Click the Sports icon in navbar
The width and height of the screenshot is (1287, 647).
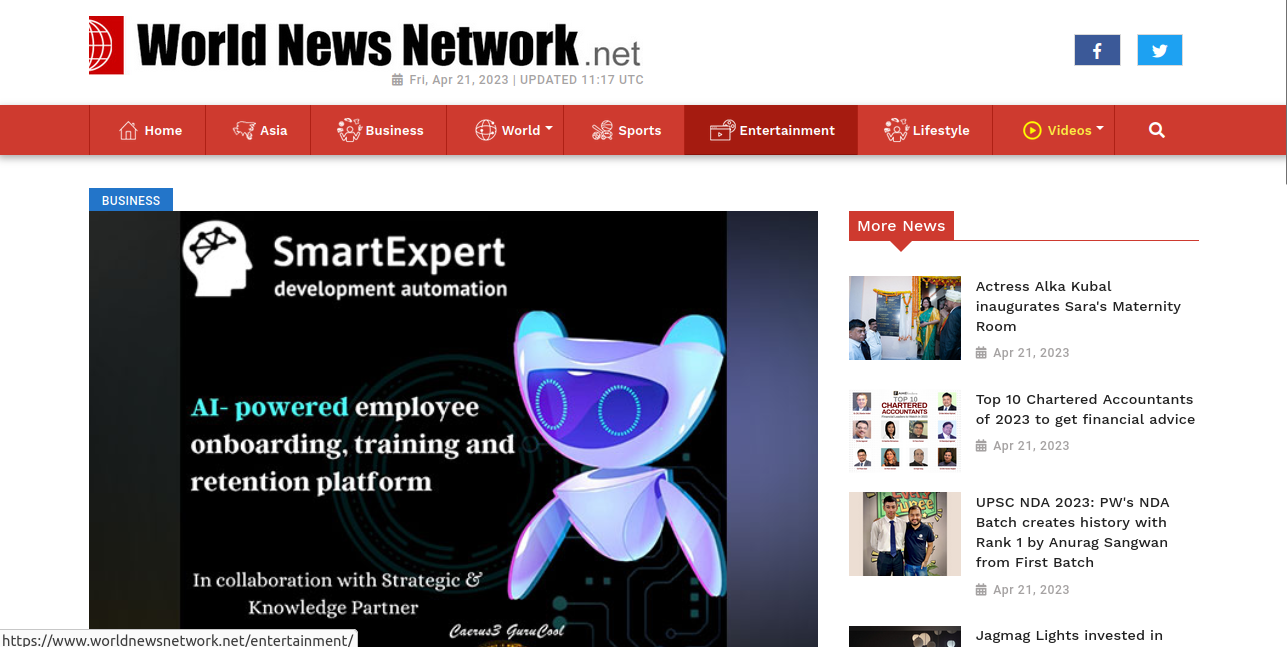click(x=602, y=130)
